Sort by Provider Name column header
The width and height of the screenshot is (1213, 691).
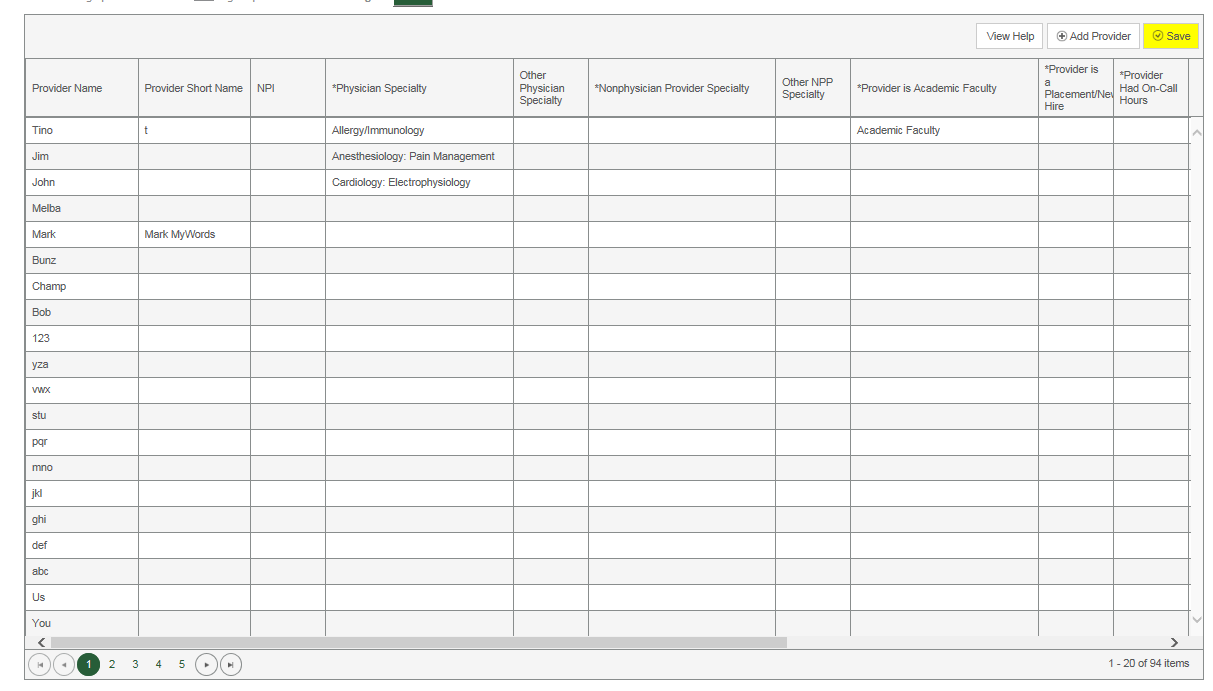click(x=67, y=88)
